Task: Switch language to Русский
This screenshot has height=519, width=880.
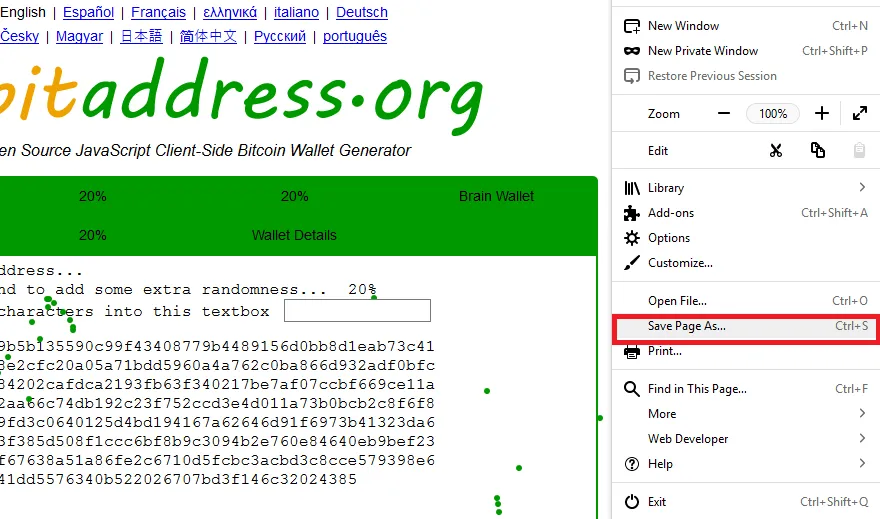Action: pyautogui.click(x=280, y=36)
